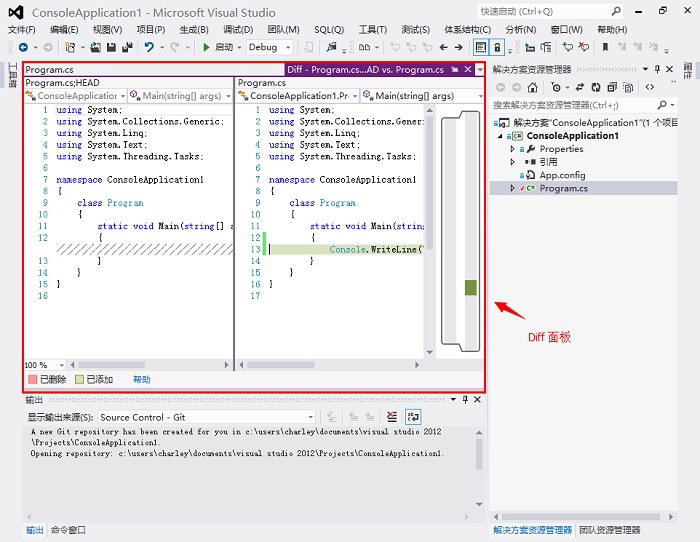Open the 视图(V) menu

pos(107,29)
